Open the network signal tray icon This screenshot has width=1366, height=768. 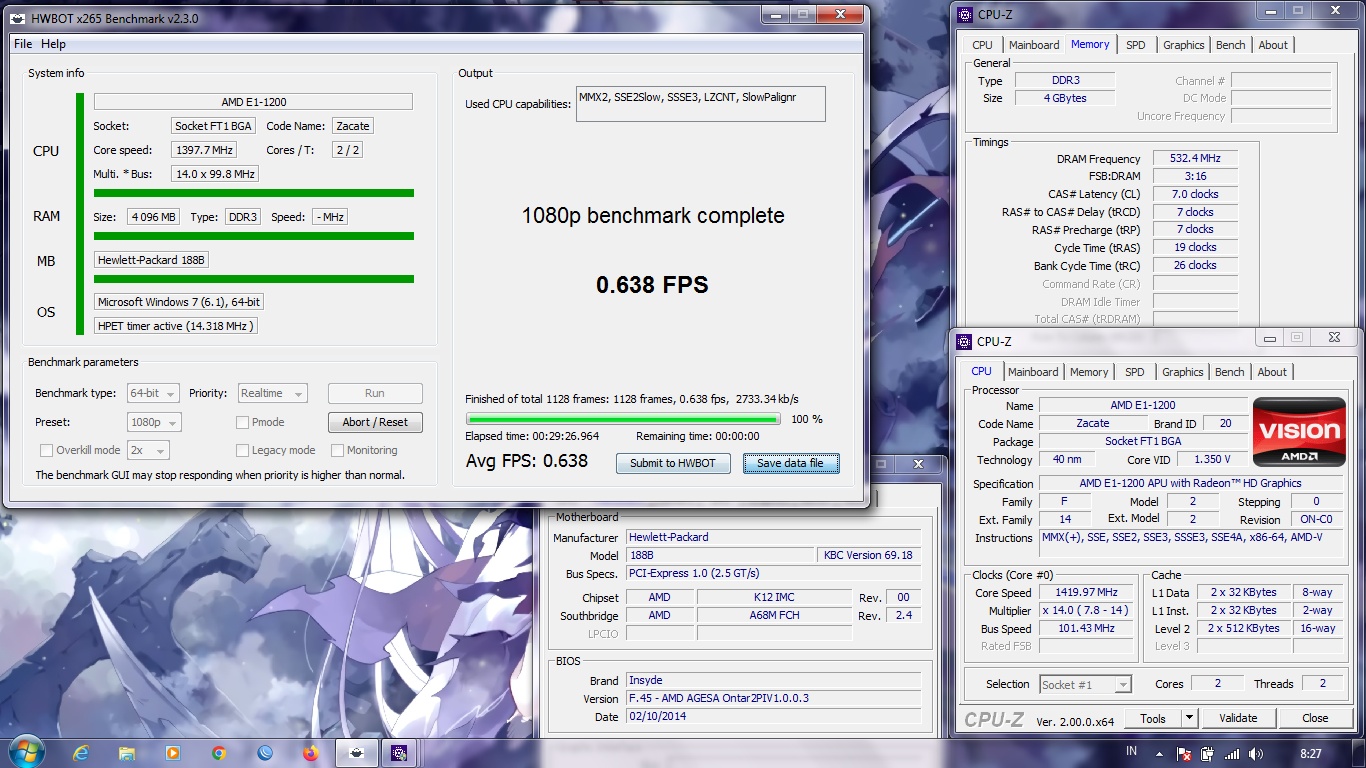1232,753
